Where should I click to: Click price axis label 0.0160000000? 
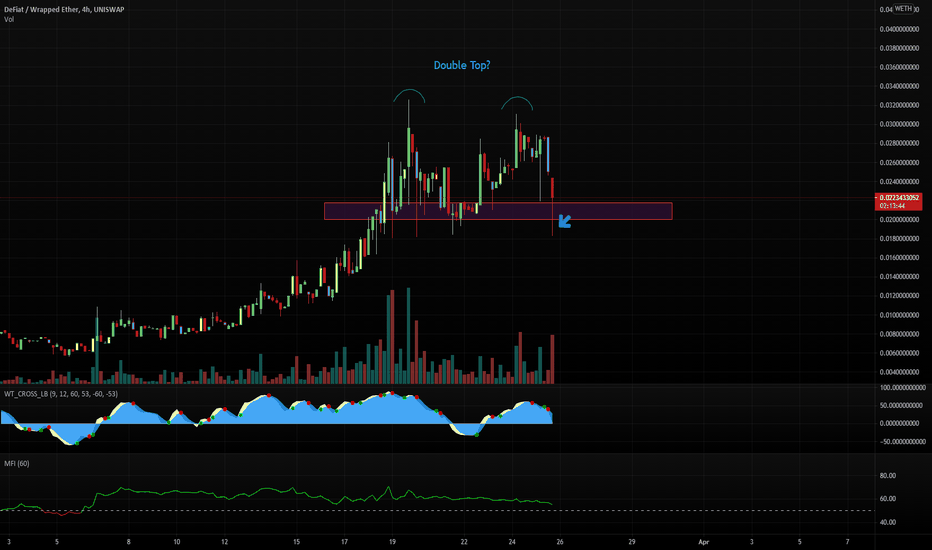click(x=899, y=258)
